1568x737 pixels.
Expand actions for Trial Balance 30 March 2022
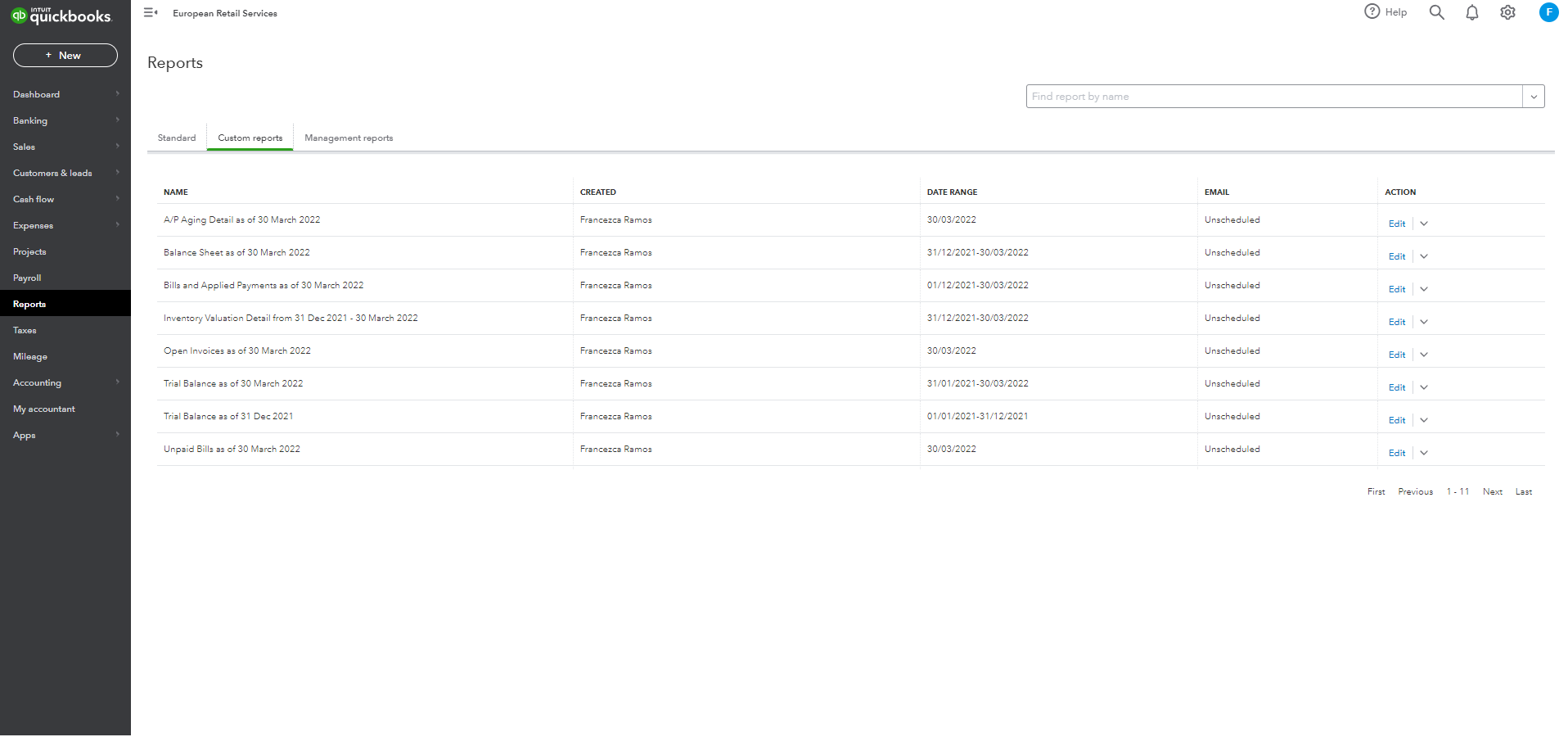point(1424,387)
